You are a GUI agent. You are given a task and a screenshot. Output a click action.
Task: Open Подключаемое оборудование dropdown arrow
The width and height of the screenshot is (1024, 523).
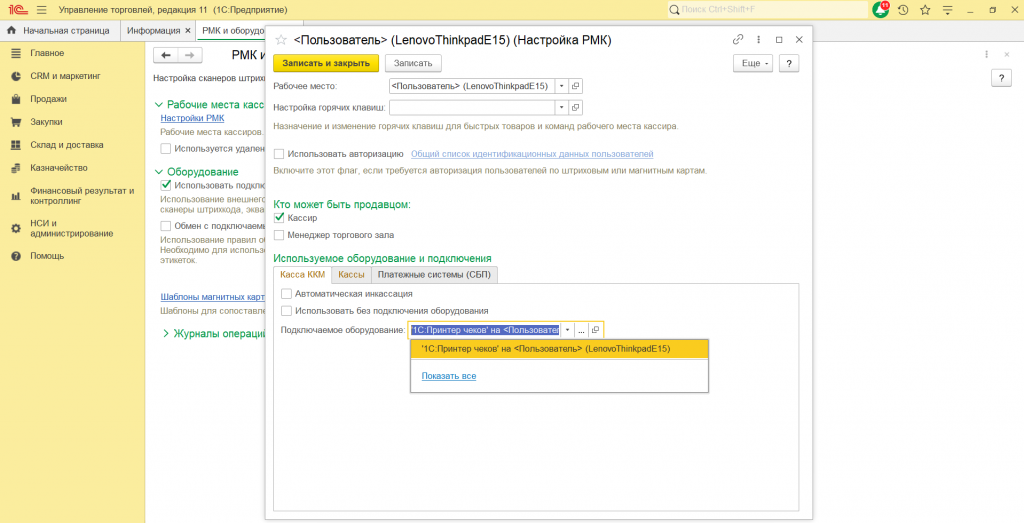click(567, 330)
